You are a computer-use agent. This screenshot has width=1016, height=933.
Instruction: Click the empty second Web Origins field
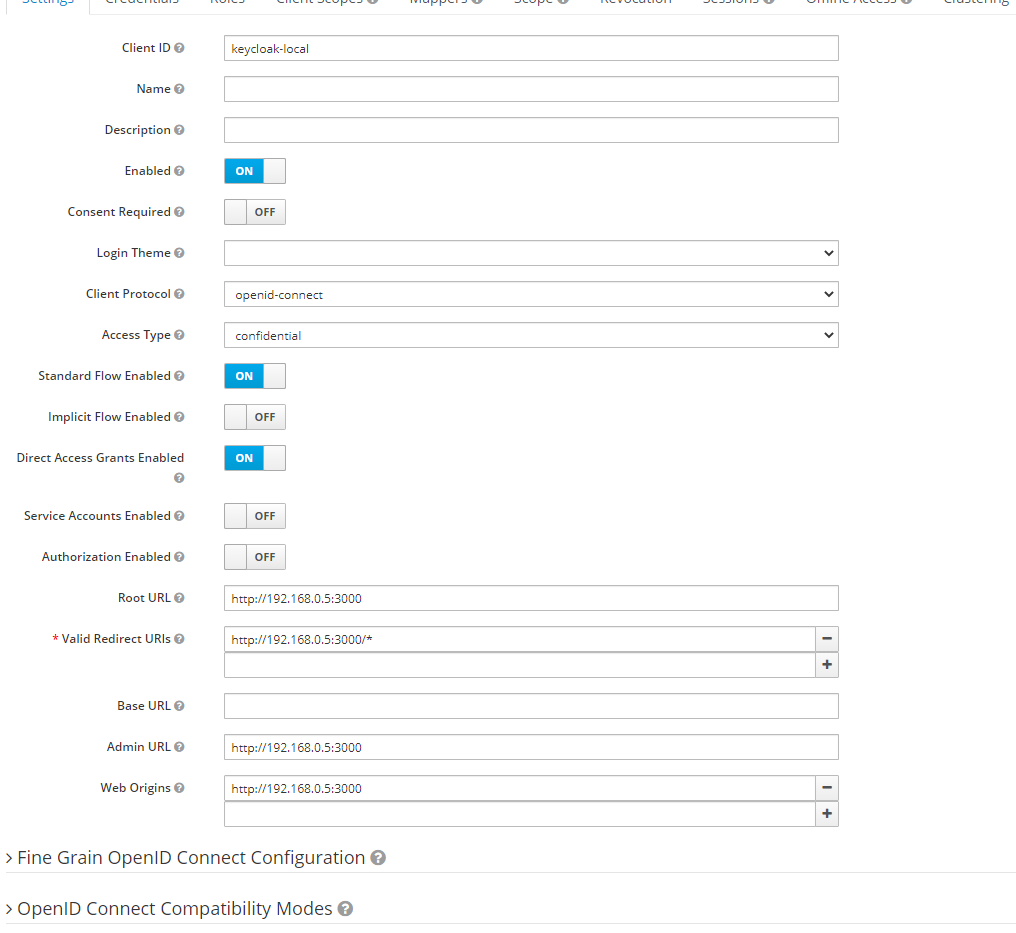click(x=520, y=814)
